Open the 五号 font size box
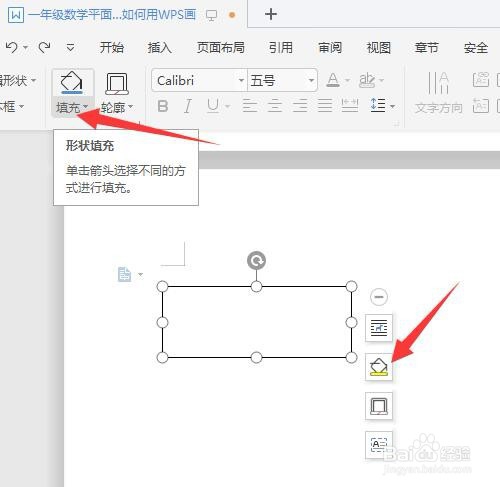This screenshot has width=500, height=487. point(282,80)
